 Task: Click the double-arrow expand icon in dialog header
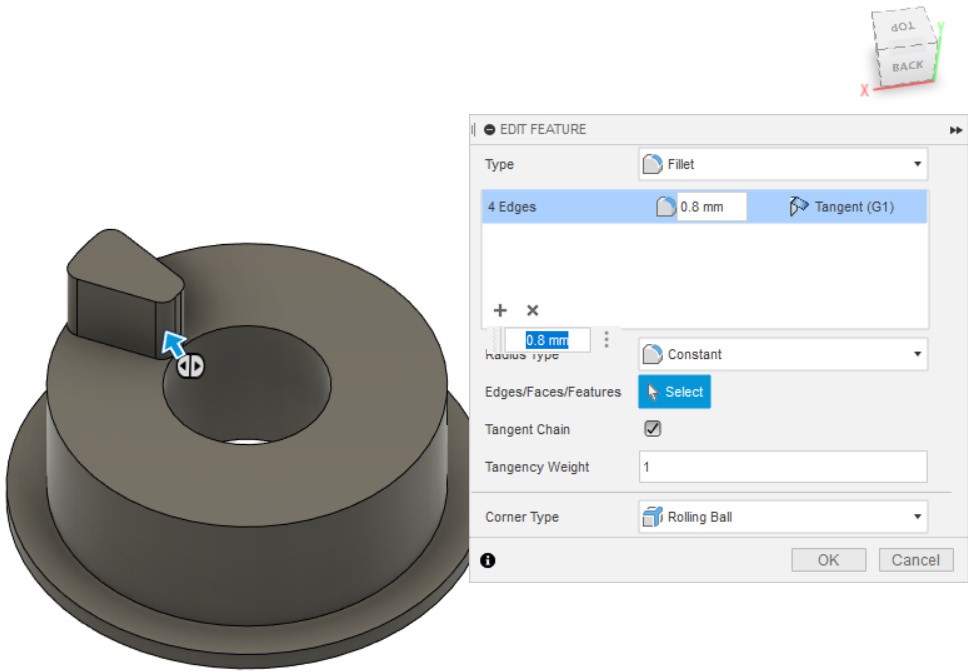(956, 130)
